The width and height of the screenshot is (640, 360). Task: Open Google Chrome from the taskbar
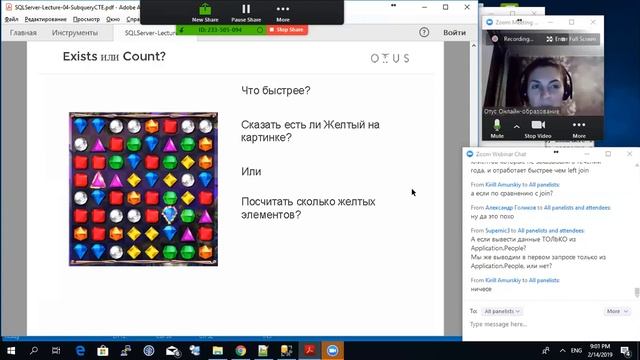coord(241,351)
